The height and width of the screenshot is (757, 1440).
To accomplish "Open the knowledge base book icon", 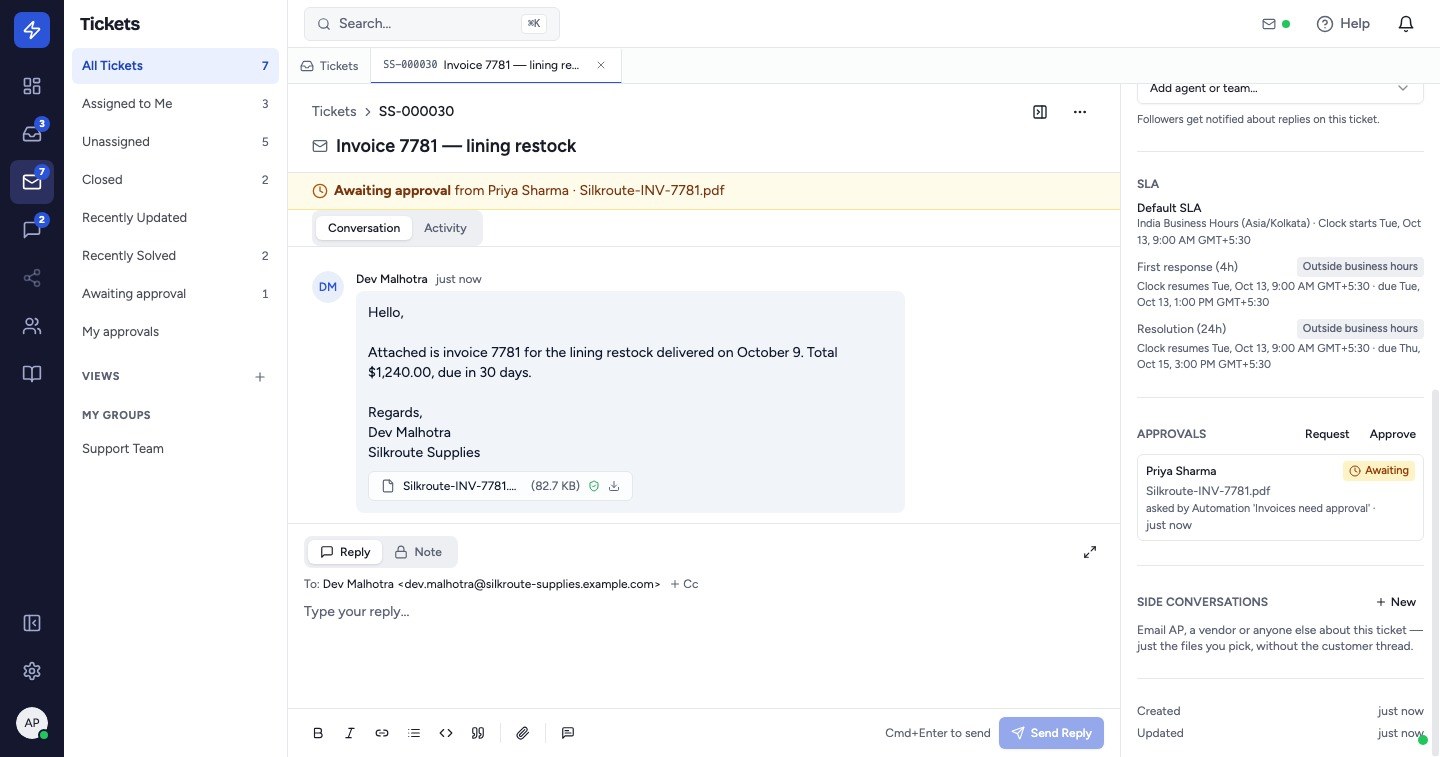I will [32, 374].
